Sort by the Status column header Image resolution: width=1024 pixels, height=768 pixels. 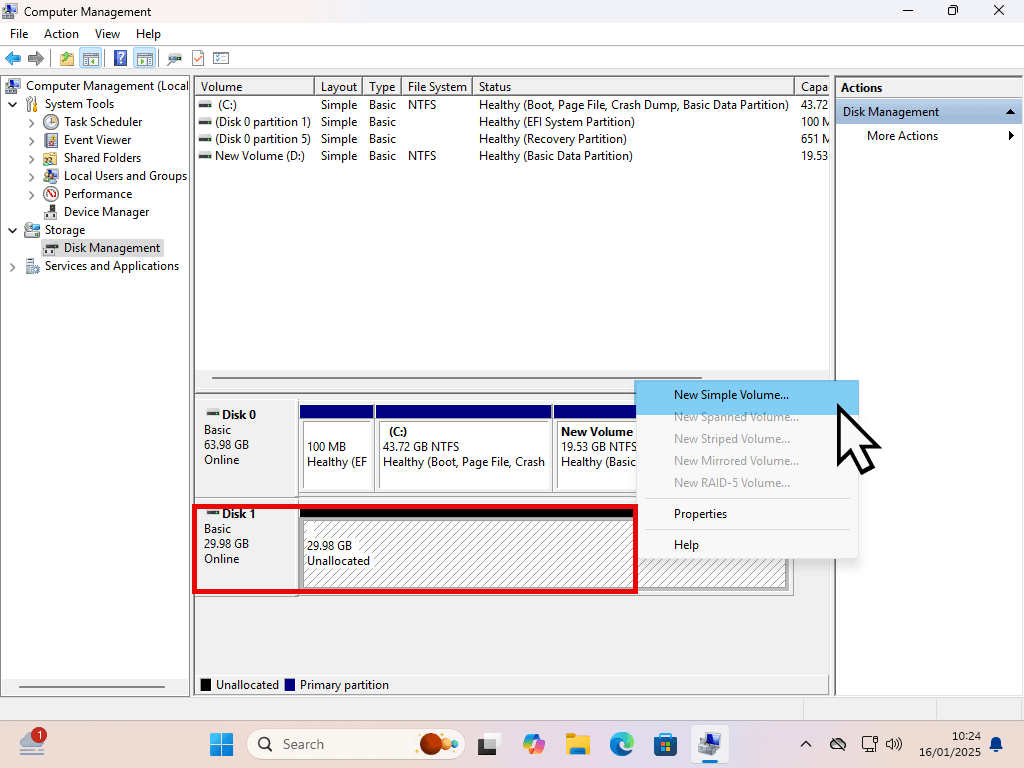click(632, 87)
